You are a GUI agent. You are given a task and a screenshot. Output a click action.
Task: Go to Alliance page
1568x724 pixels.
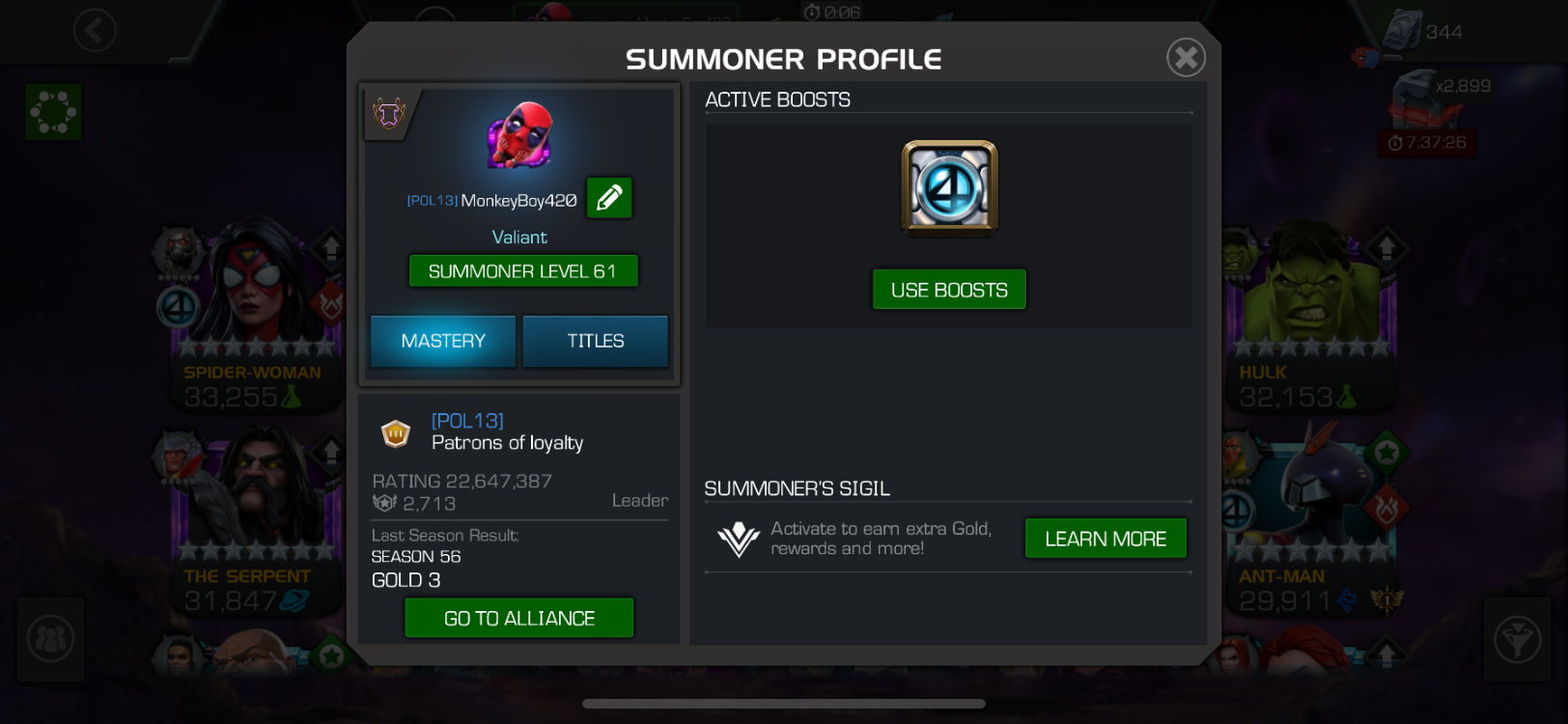tap(518, 618)
